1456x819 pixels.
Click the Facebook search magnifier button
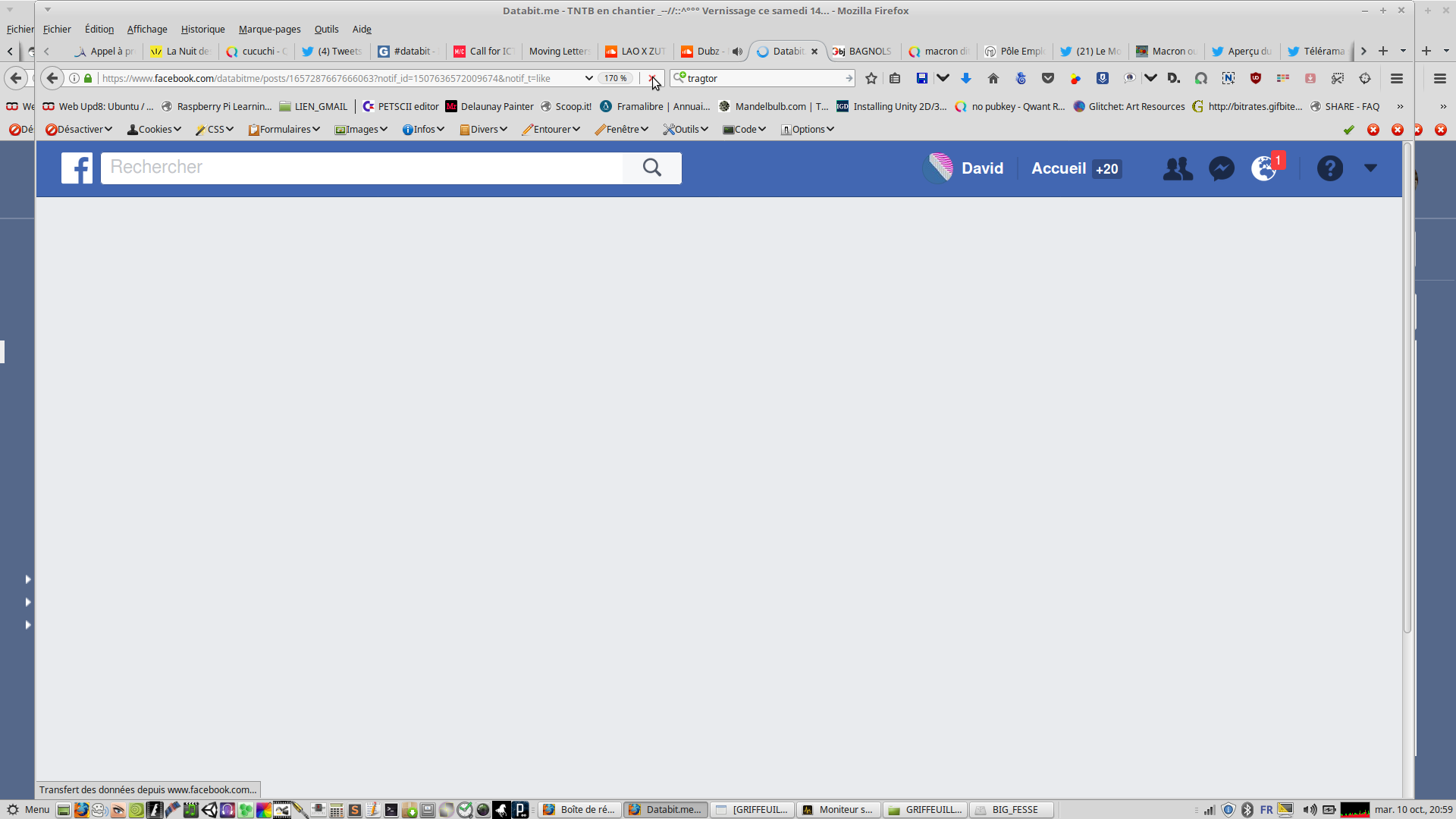(651, 168)
